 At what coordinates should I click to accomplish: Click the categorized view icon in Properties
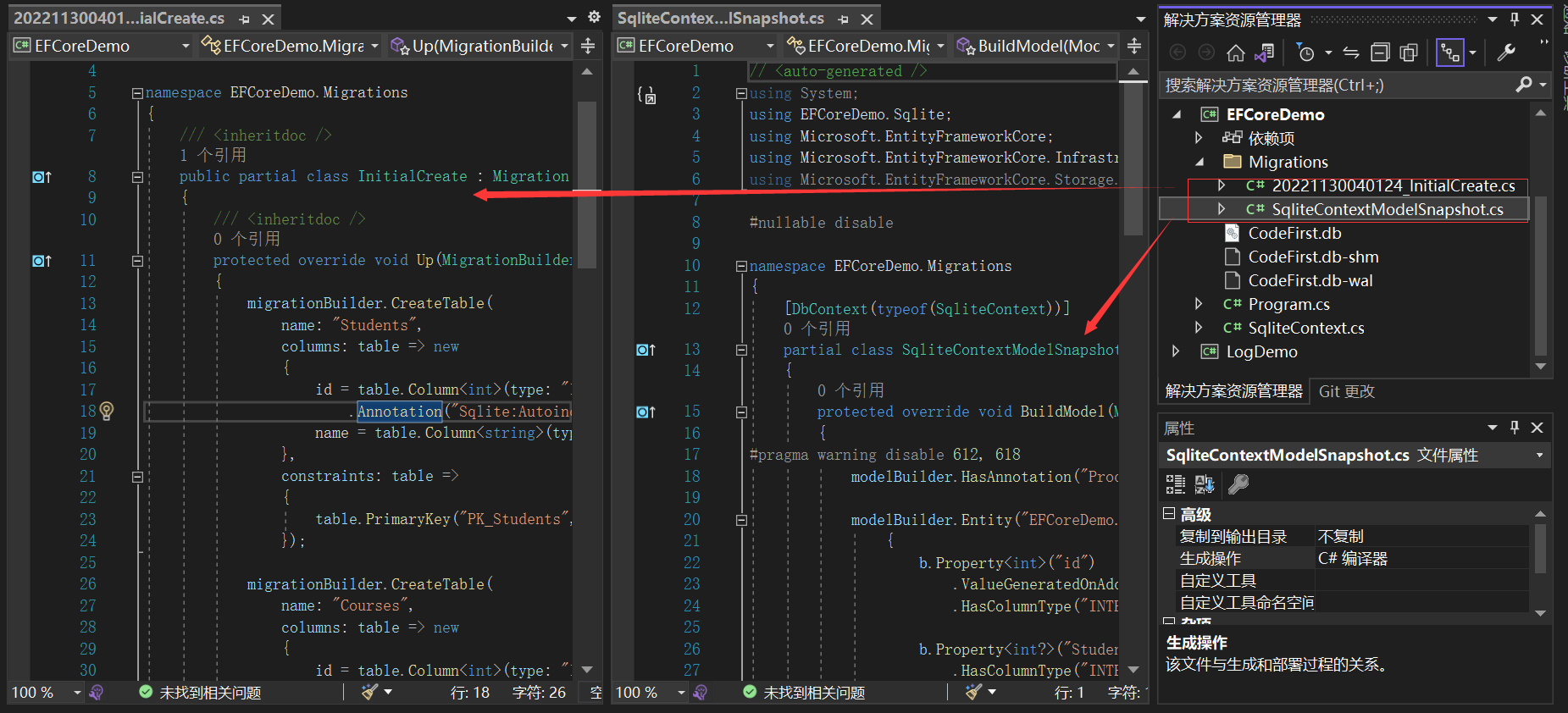tap(1175, 484)
